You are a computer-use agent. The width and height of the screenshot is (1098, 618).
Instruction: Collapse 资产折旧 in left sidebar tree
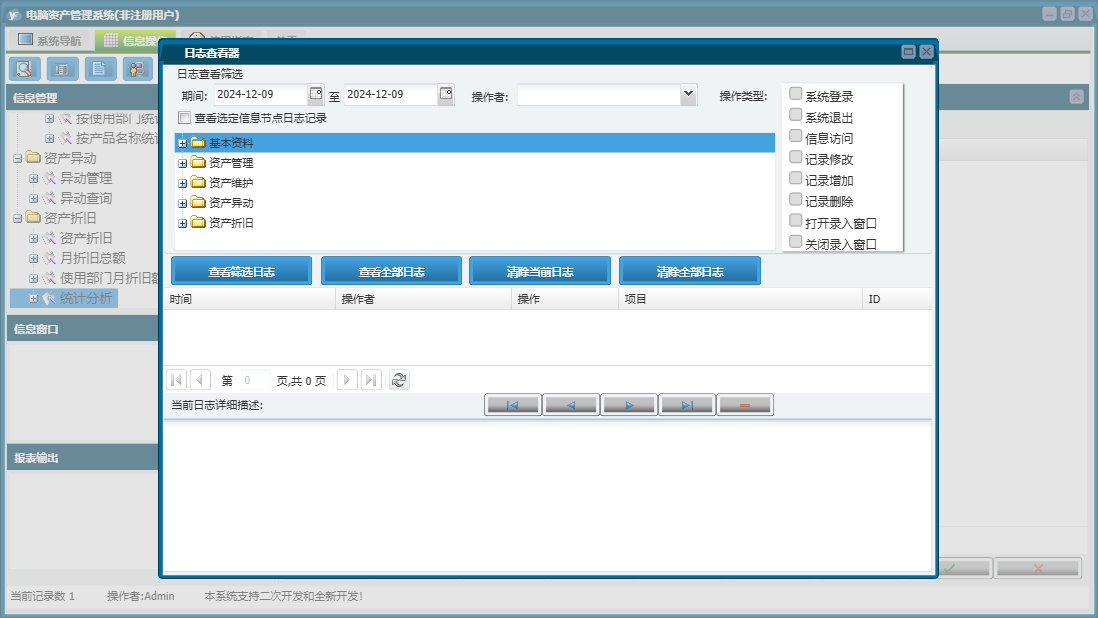pyautogui.click(x=18, y=218)
